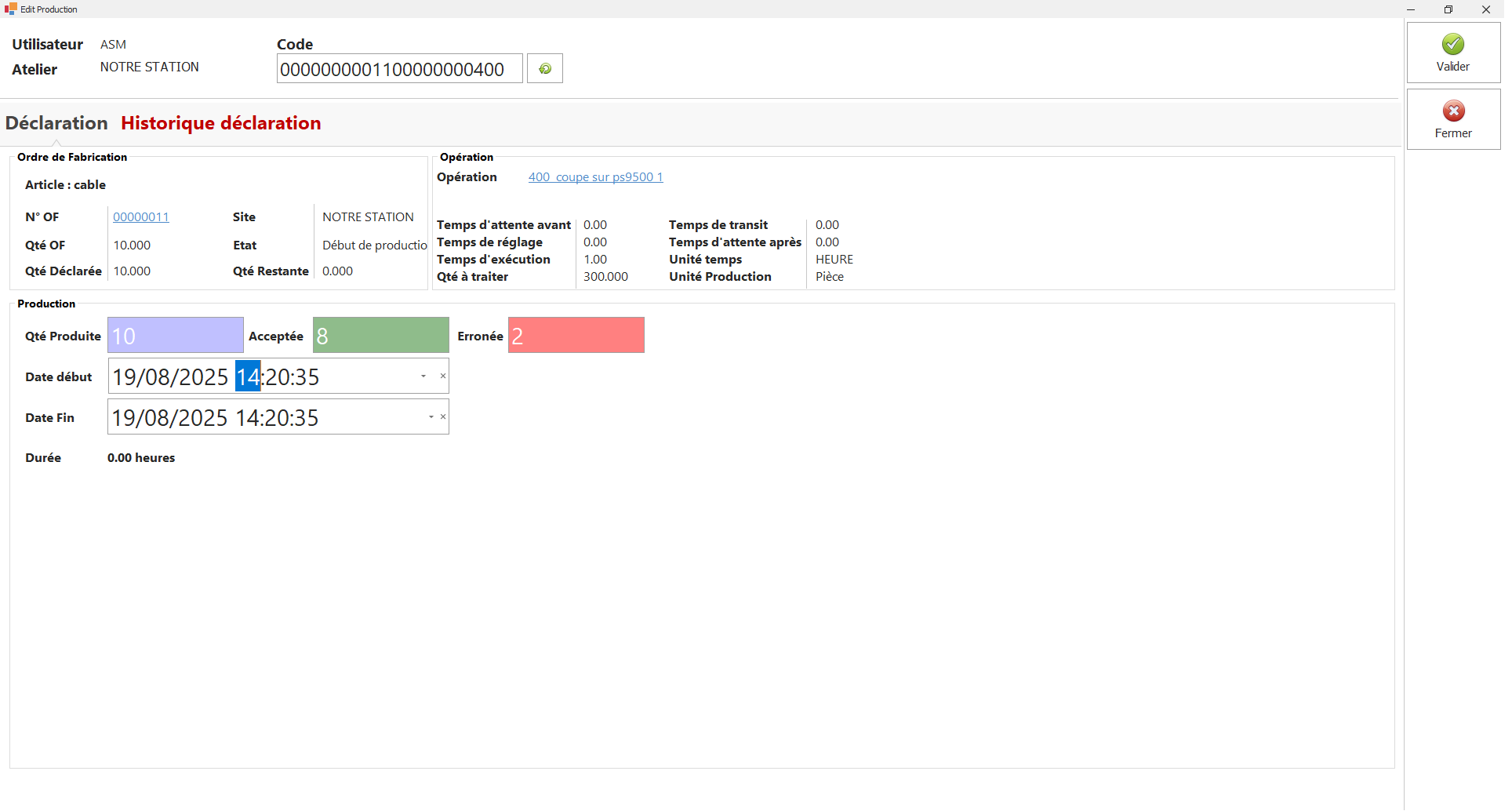Click the Edit Production app icon in title bar
Viewport: 1512px width, 811px height.
point(10,9)
